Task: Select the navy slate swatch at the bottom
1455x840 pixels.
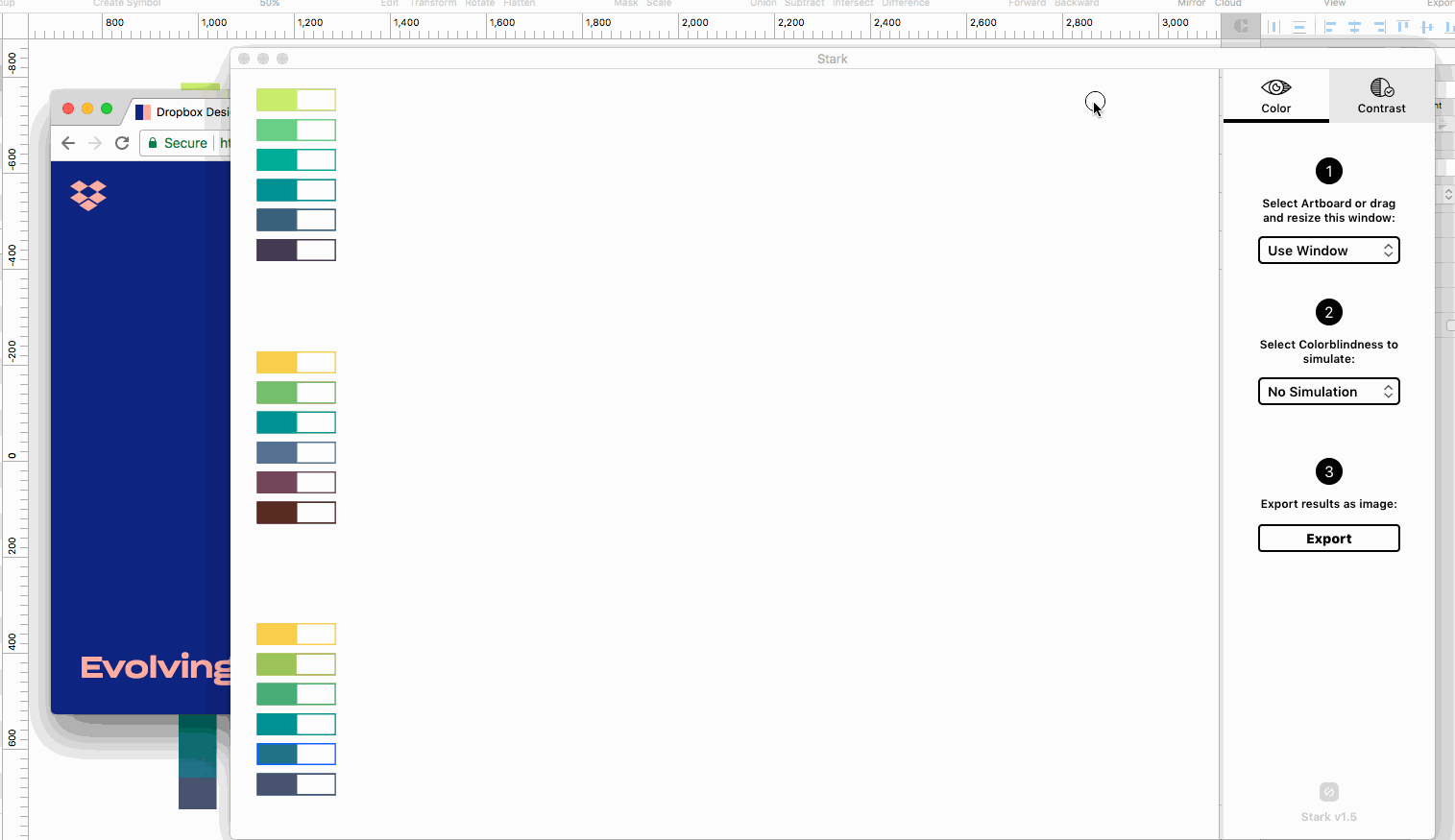Action: (296, 784)
